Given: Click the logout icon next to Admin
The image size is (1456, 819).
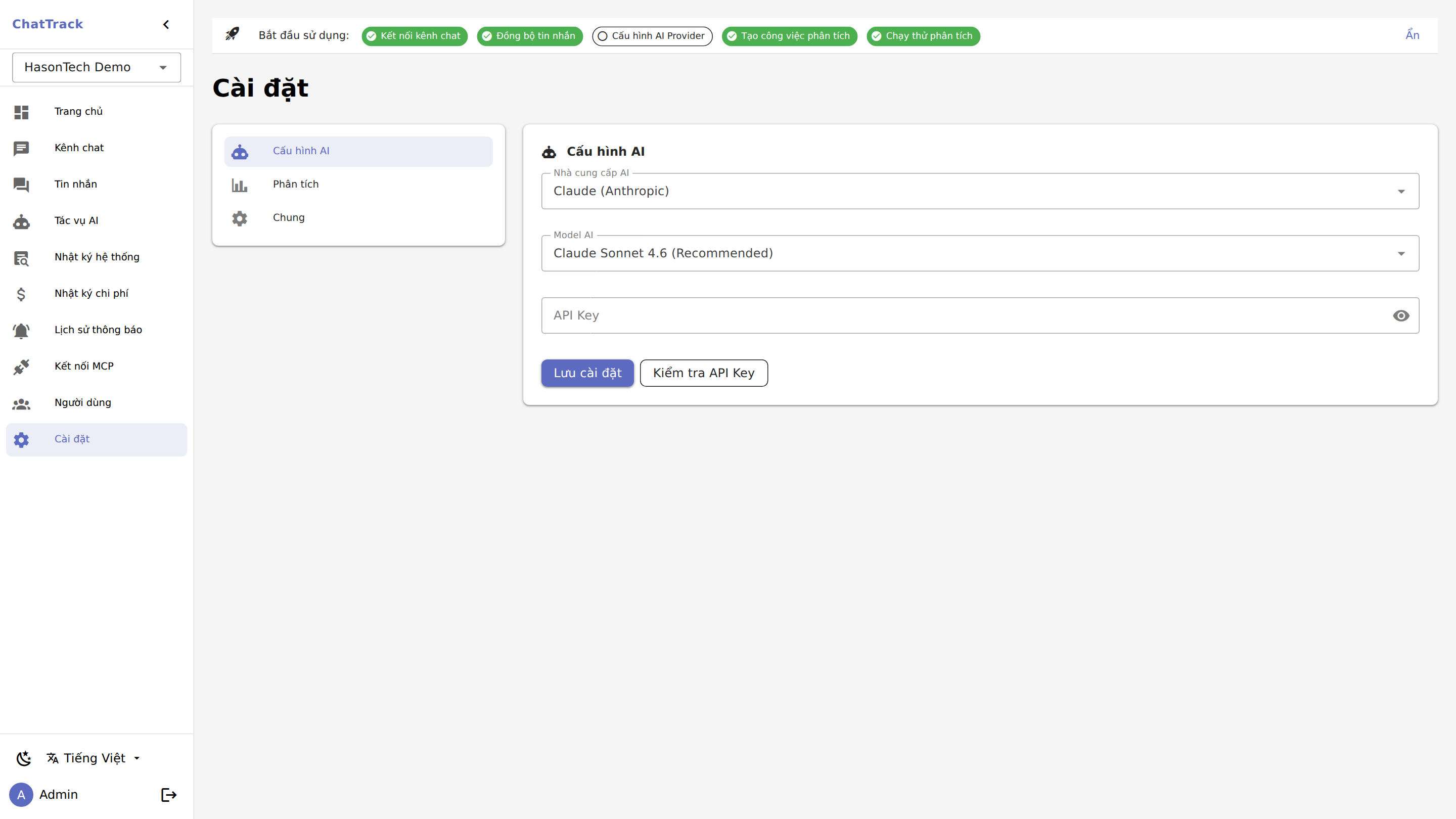Looking at the screenshot, I should [x=168, y=795].
